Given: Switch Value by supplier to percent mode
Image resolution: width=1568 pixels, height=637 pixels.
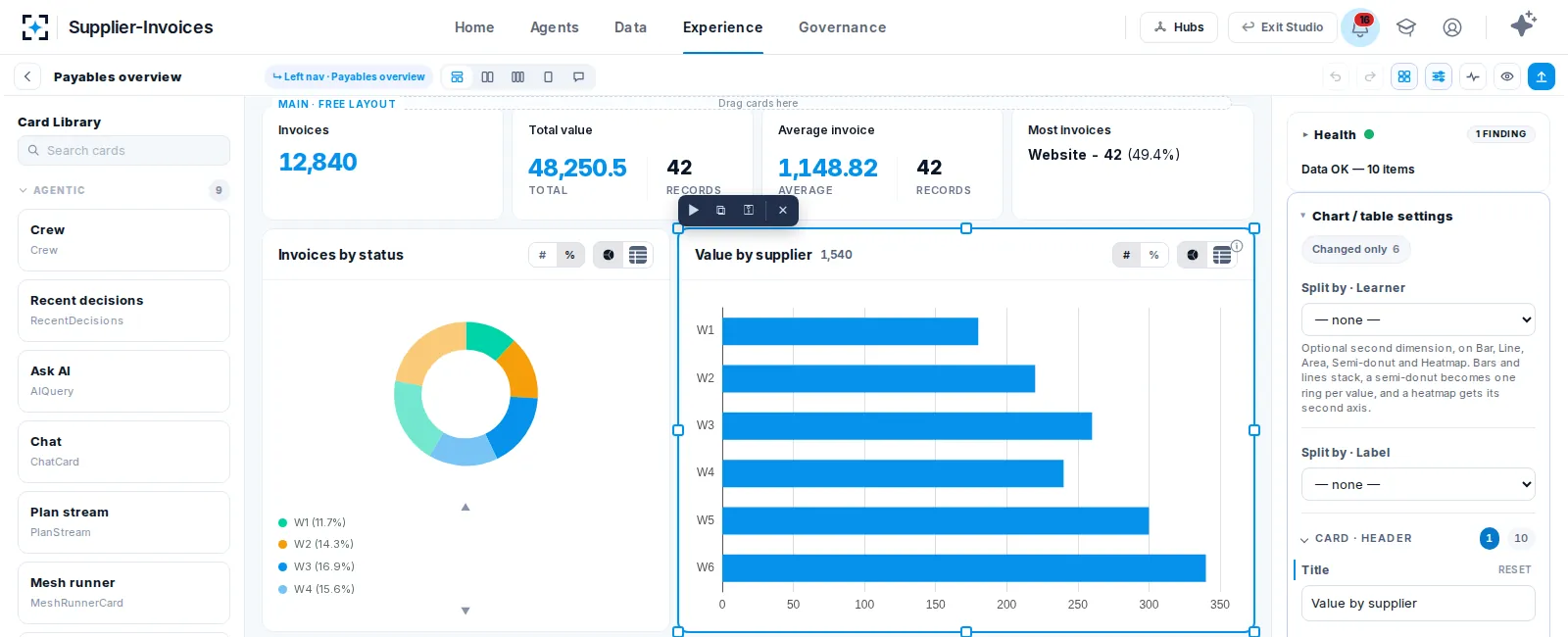Looking at the screenshot, I should click(x=1153, y=255).
